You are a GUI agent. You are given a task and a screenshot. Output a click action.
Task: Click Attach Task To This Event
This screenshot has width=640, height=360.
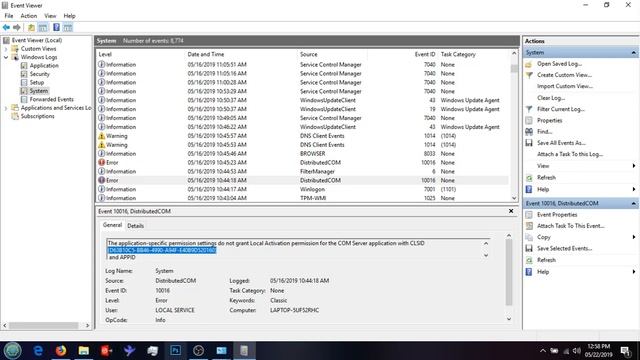point(571,226)
